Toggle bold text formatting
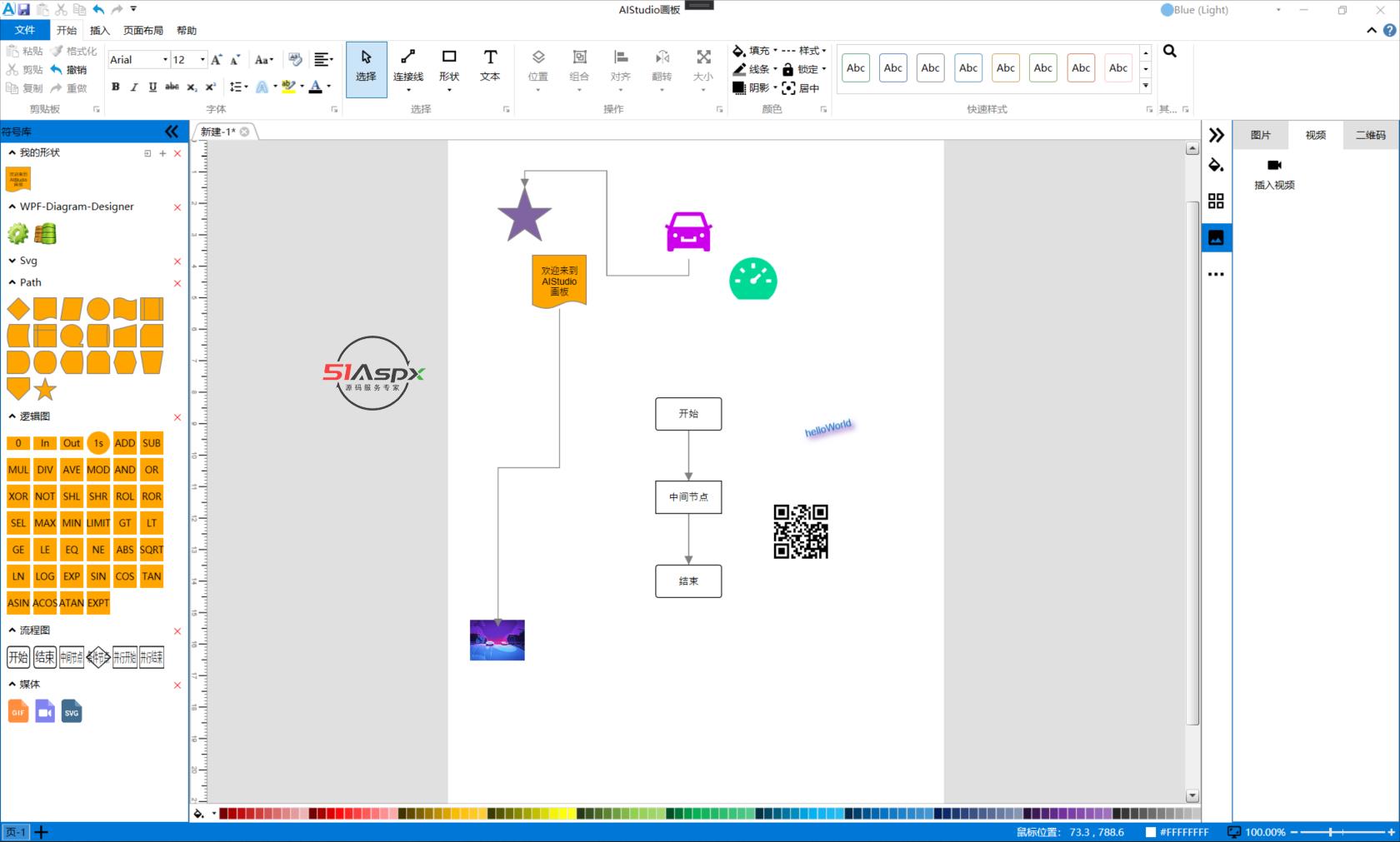The width and height of the screenshot is (1400, 842). [116, 87]
